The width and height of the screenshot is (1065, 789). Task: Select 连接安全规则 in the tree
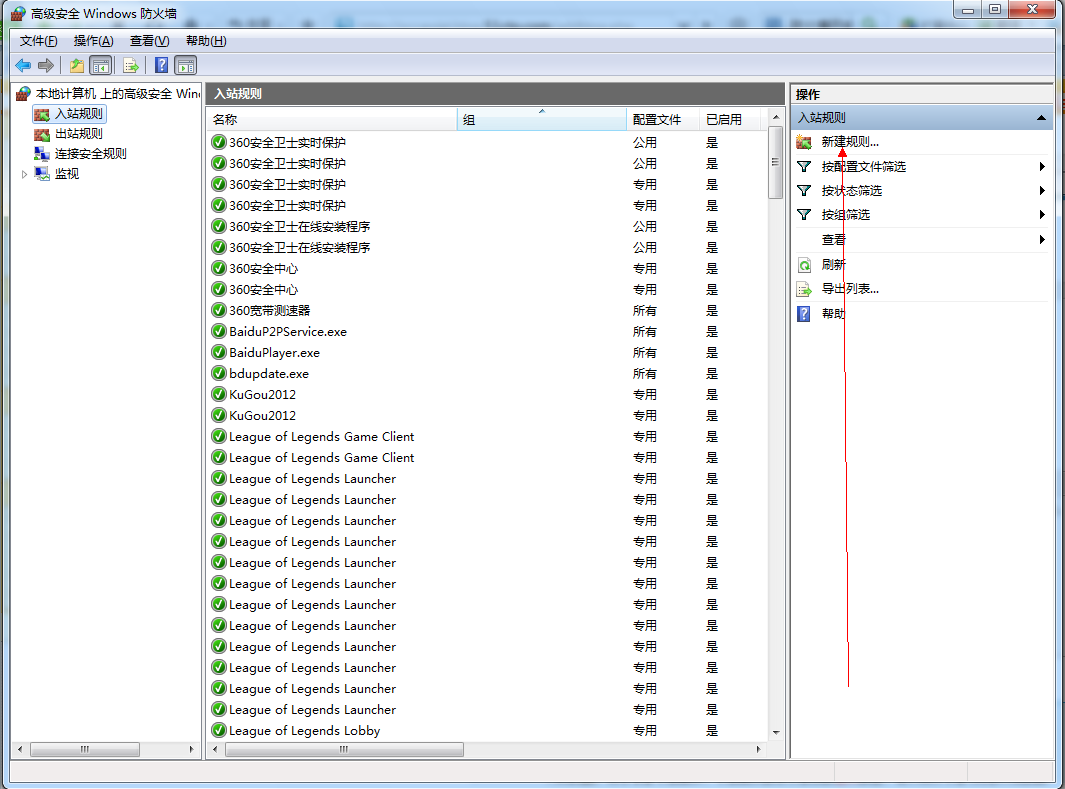click(x=90, y=153)
